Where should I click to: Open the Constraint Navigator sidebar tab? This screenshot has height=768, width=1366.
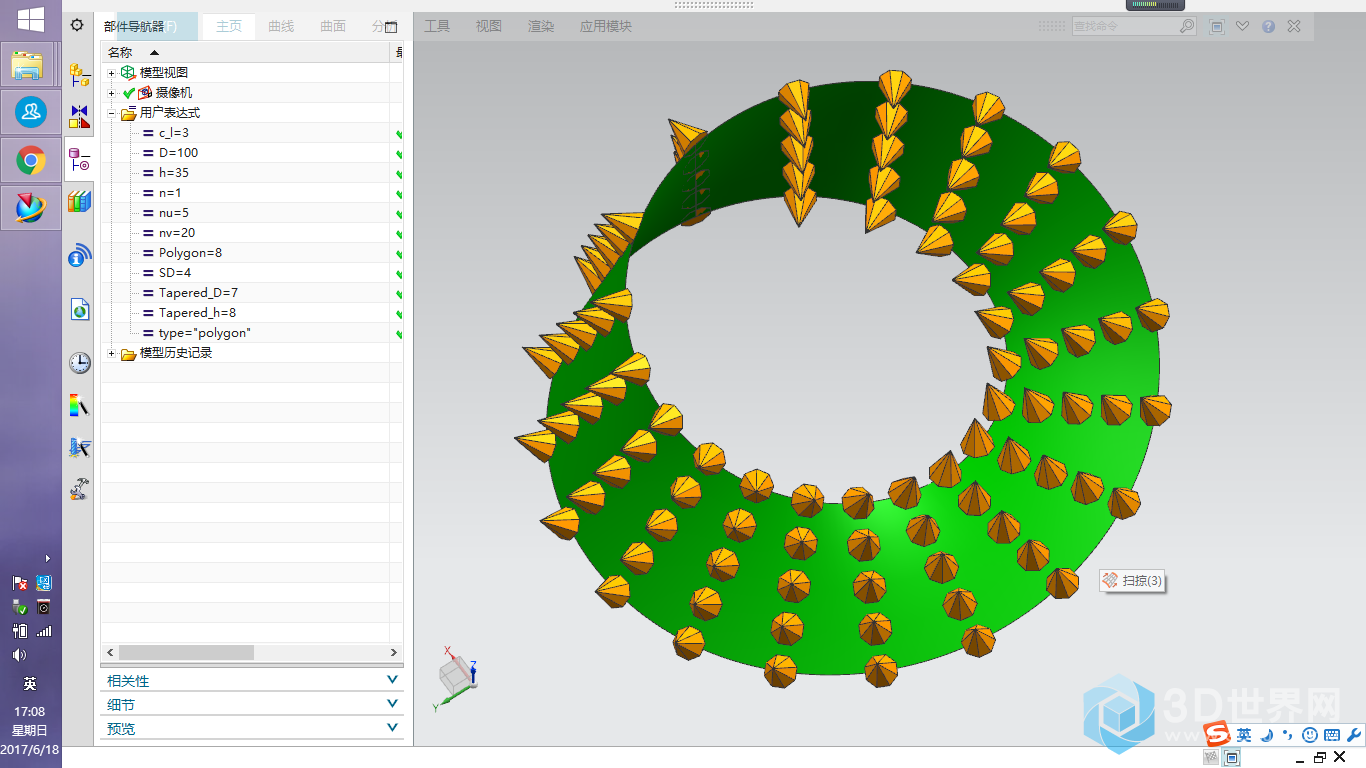79,116
